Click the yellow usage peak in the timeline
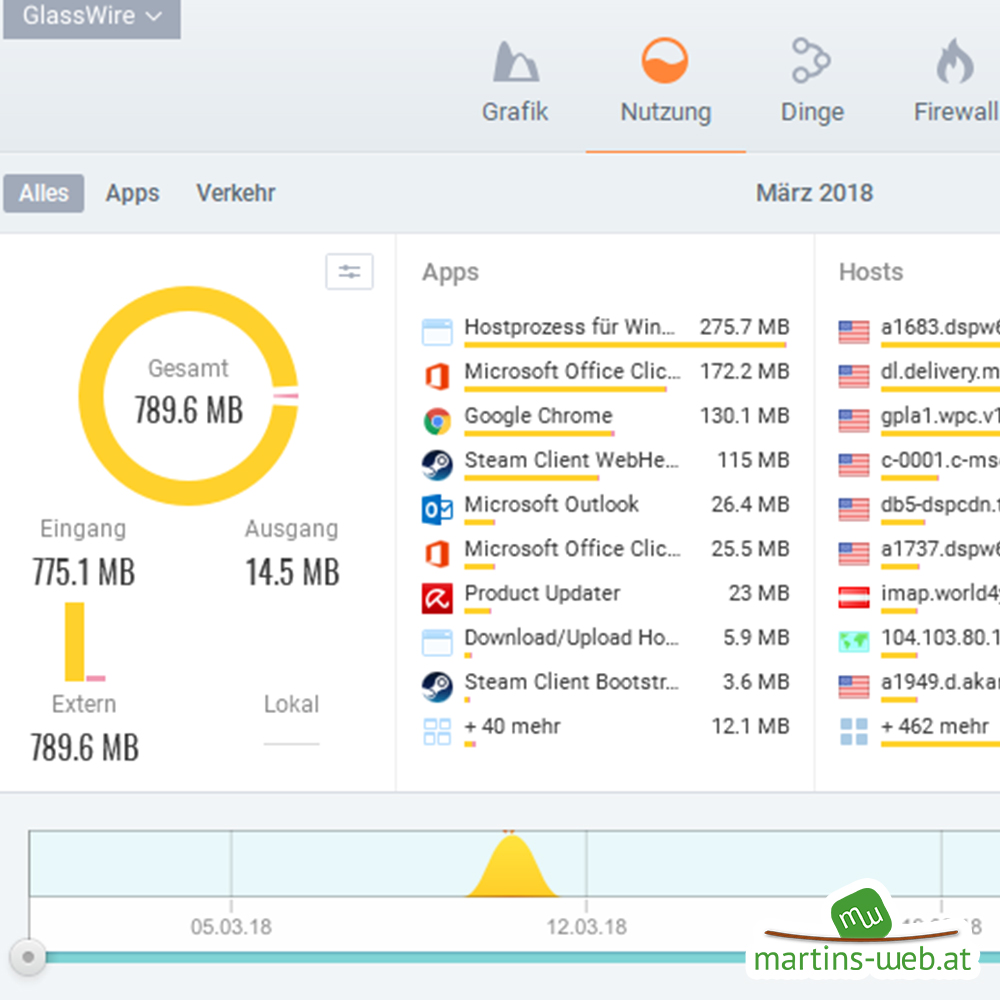This screenshot has height=1000, width=1000. [x=511, y=865]
